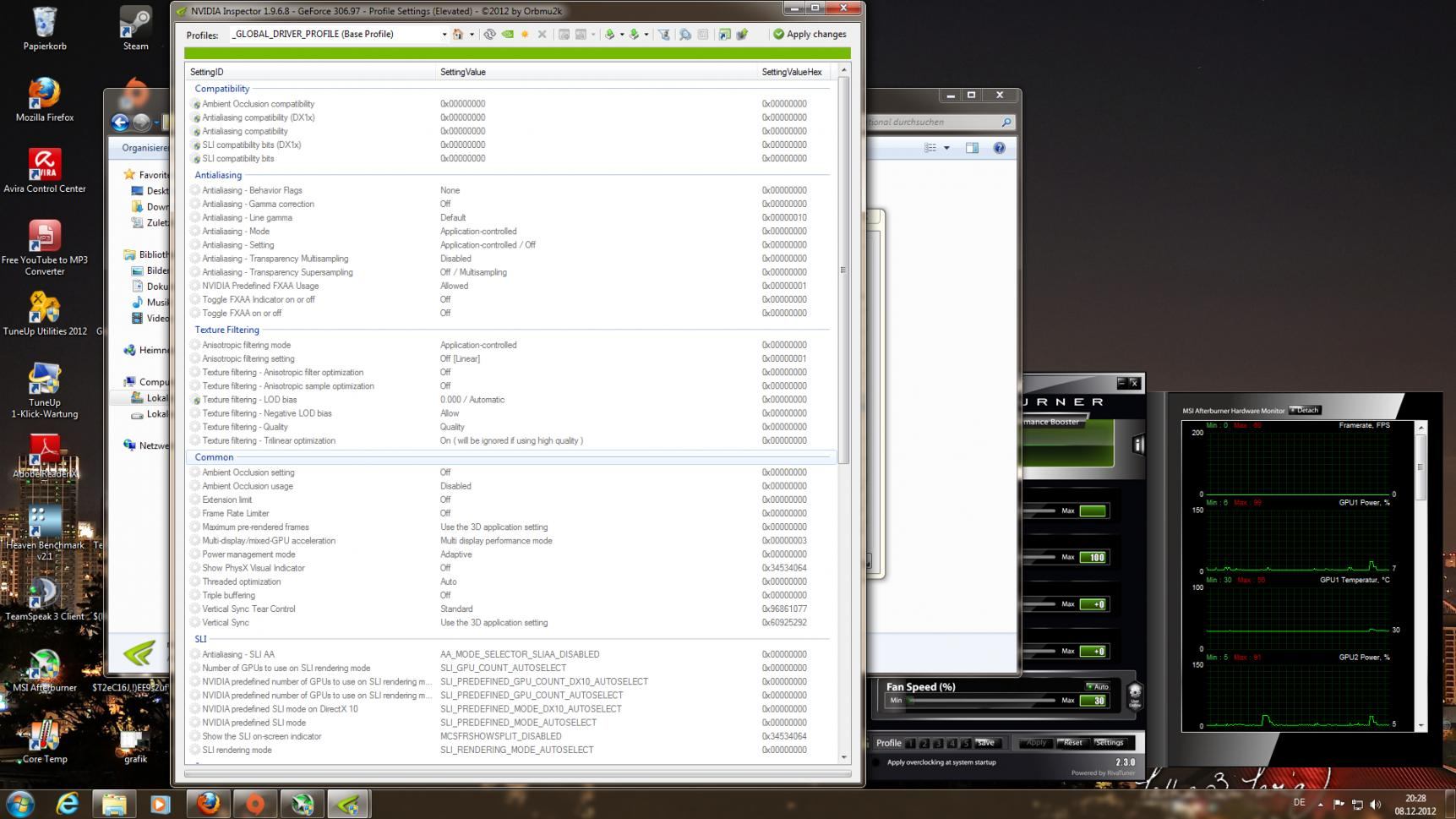Click the green NVIDIA logo toolbar icon
Viewport: 1456px width, 819px height.
click(508, 35)
